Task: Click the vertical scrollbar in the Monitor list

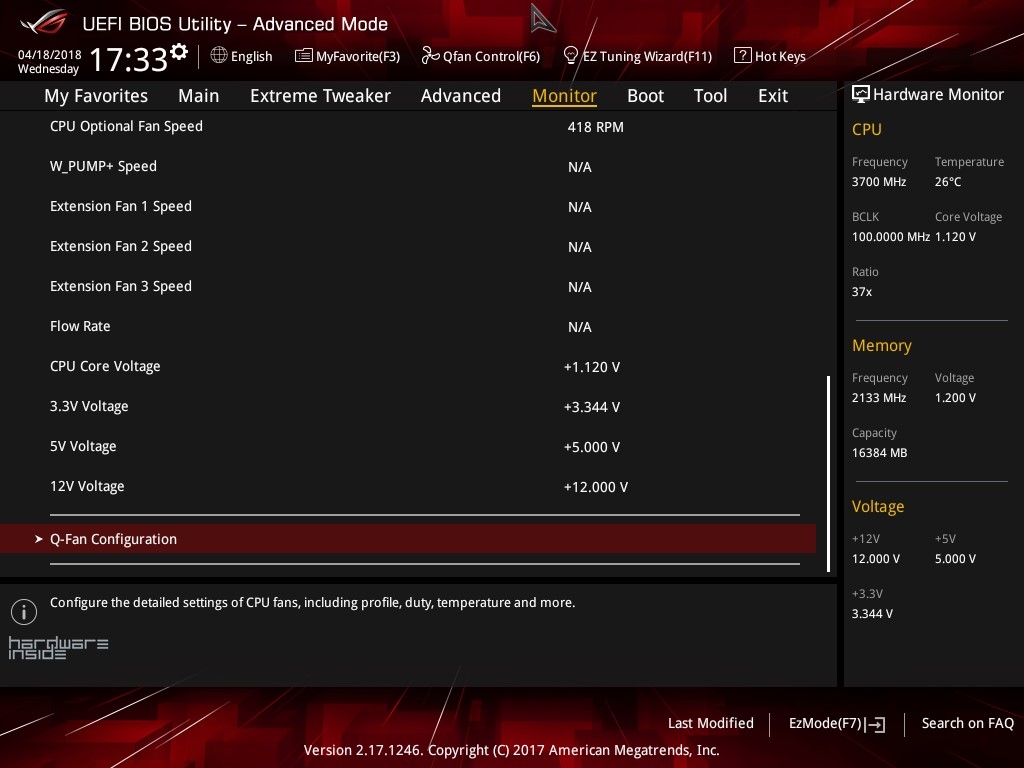Action: 829,473
